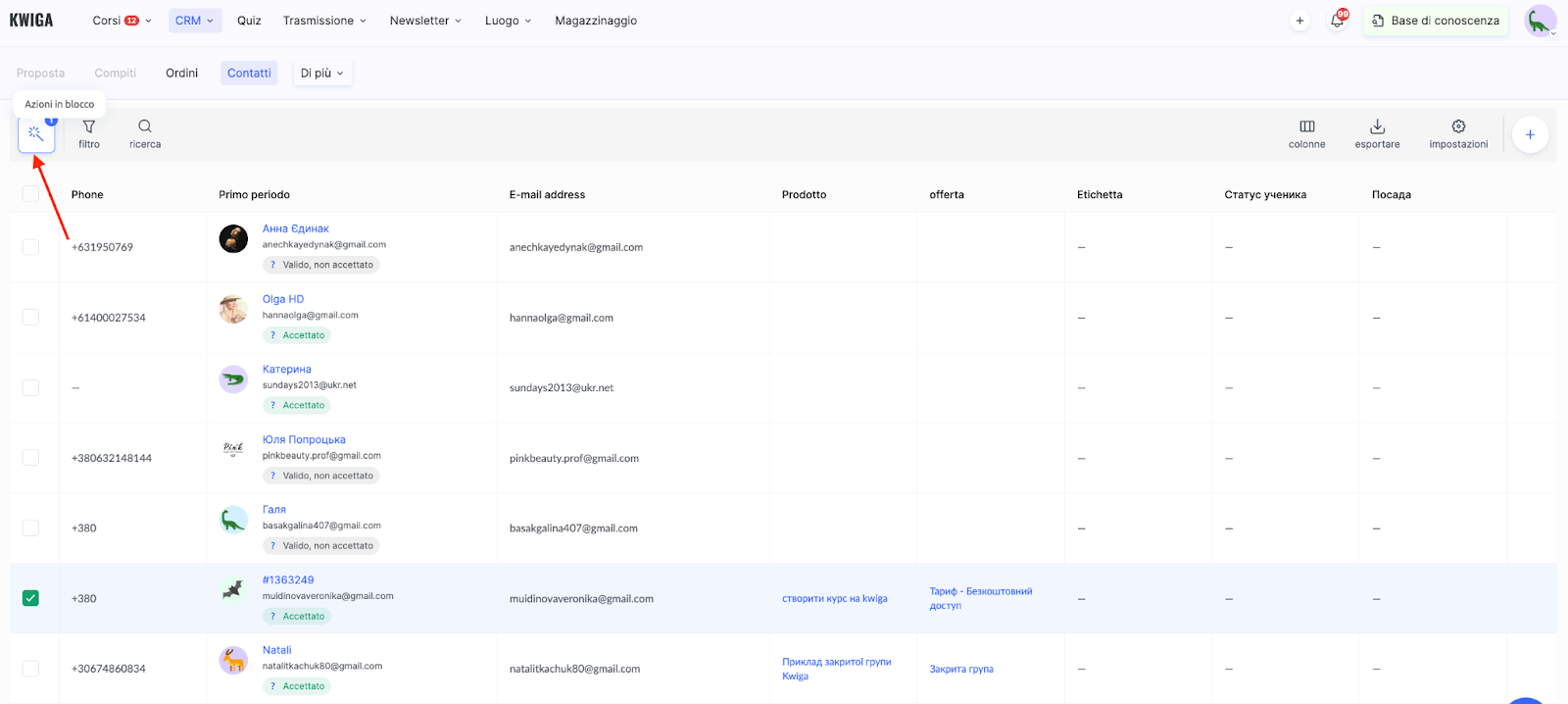Click Olga HD's avatar photo
1568x704 pixels.
point(233,309)
